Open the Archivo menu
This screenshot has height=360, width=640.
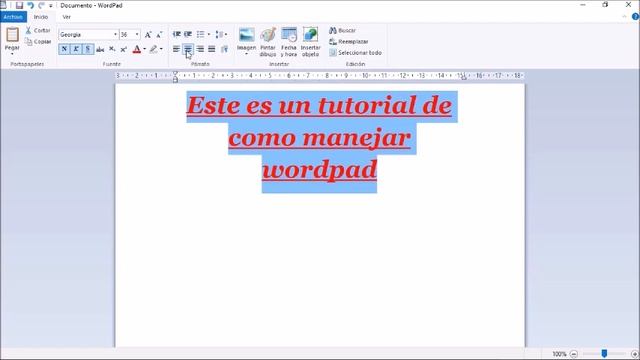tap(13, 17)
